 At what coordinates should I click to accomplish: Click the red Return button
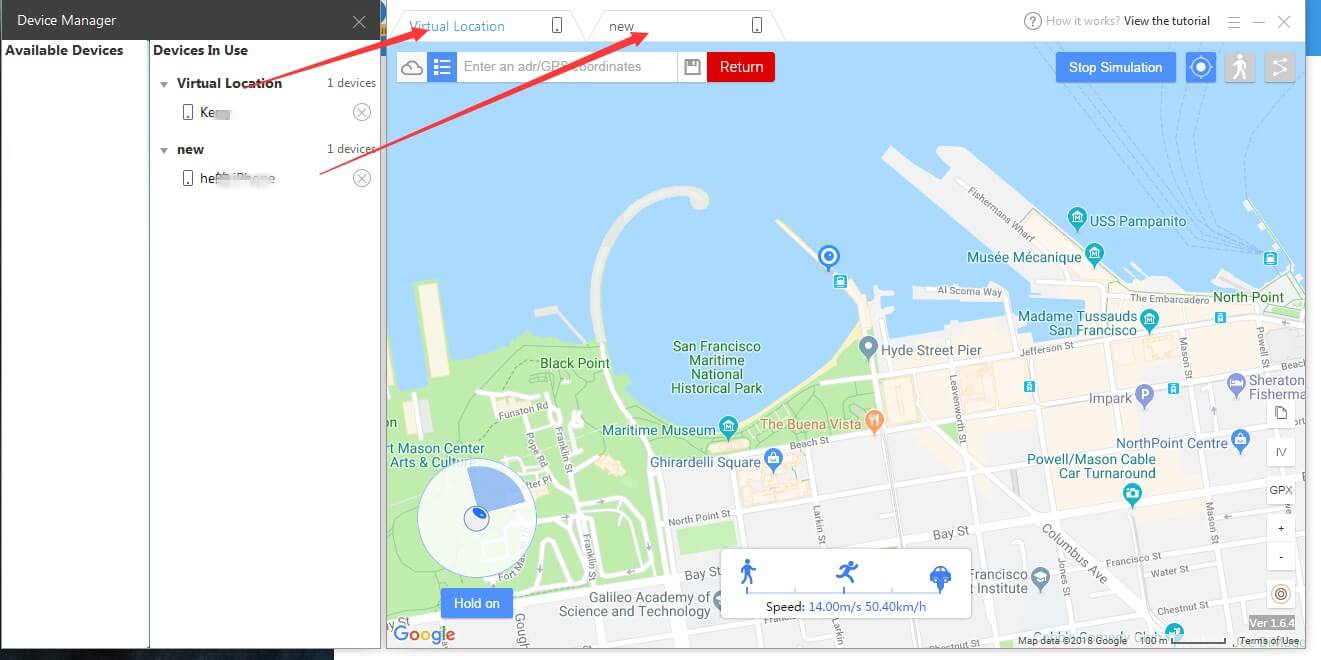741,67
